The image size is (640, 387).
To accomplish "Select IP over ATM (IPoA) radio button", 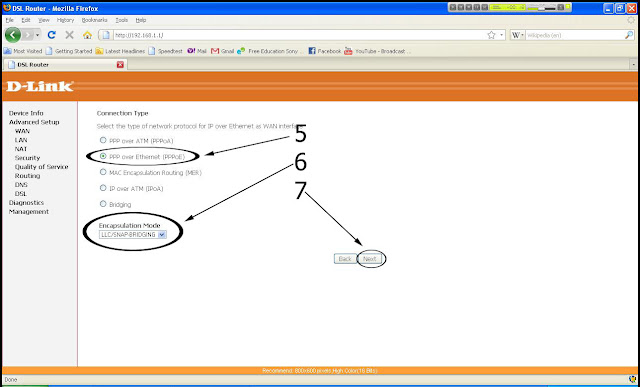I will click(103, 188).
